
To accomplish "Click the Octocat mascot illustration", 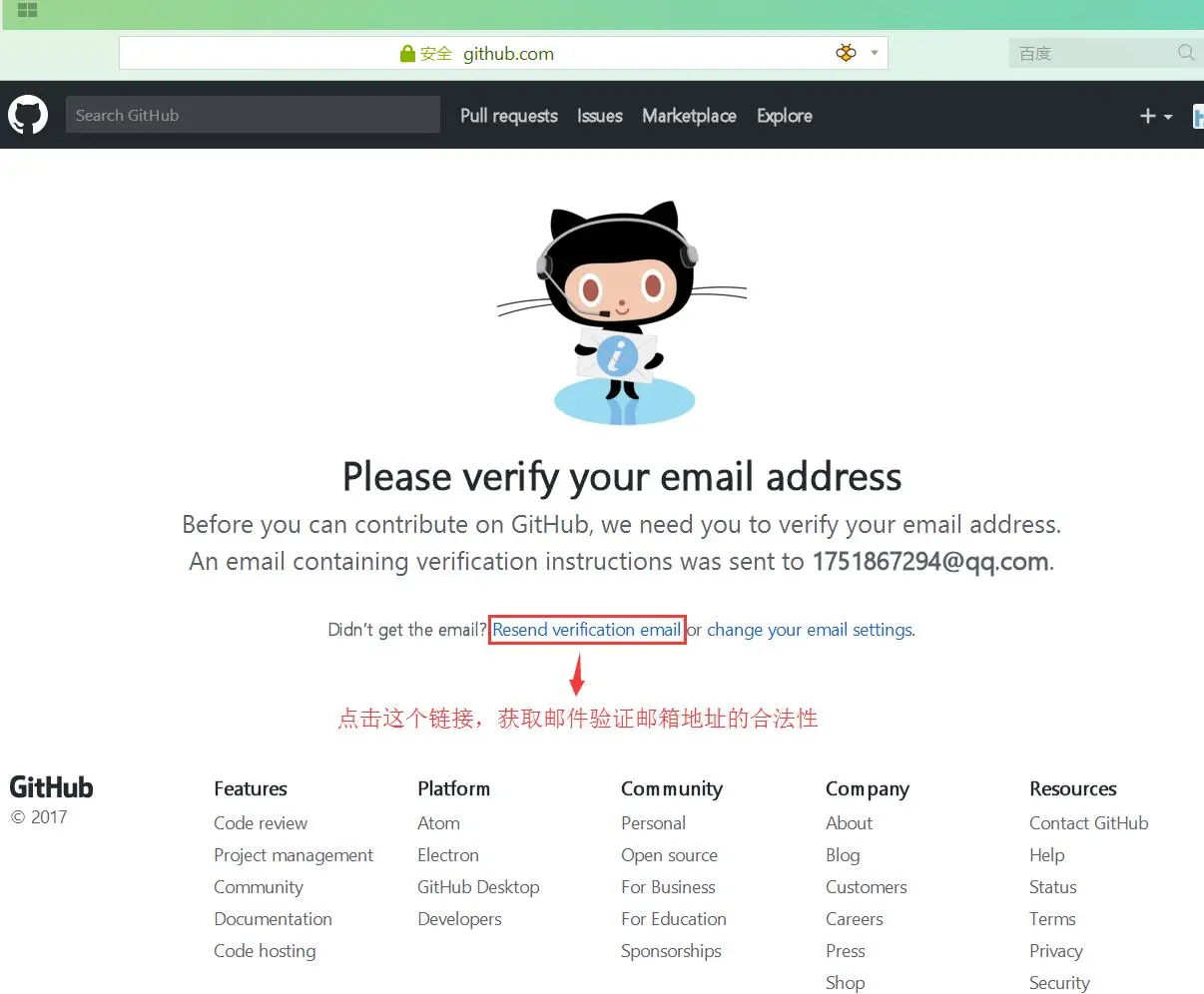I will (622, 313).
